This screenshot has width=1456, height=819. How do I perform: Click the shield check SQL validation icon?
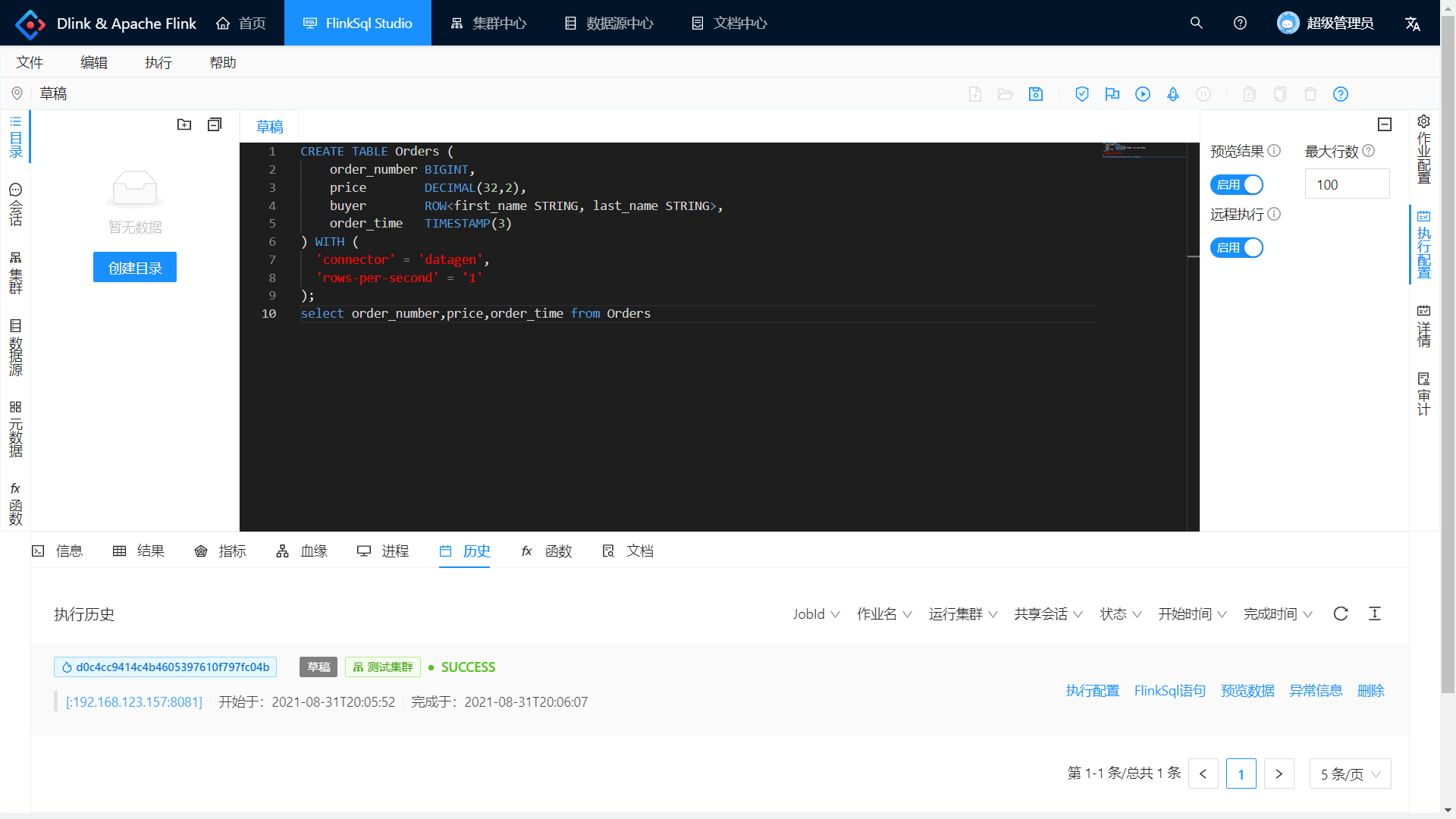(1082, 94)
